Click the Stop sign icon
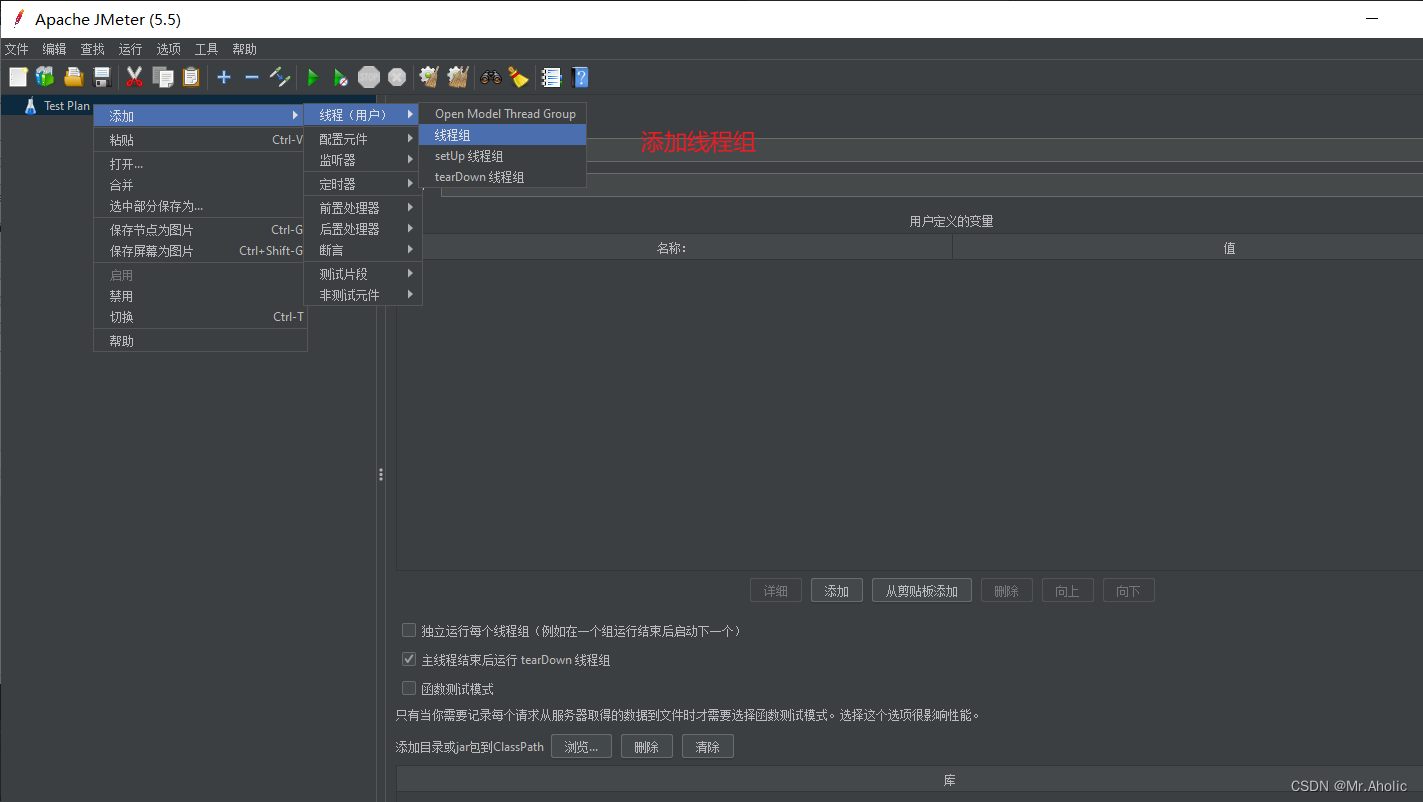 [x=369, y=77]
